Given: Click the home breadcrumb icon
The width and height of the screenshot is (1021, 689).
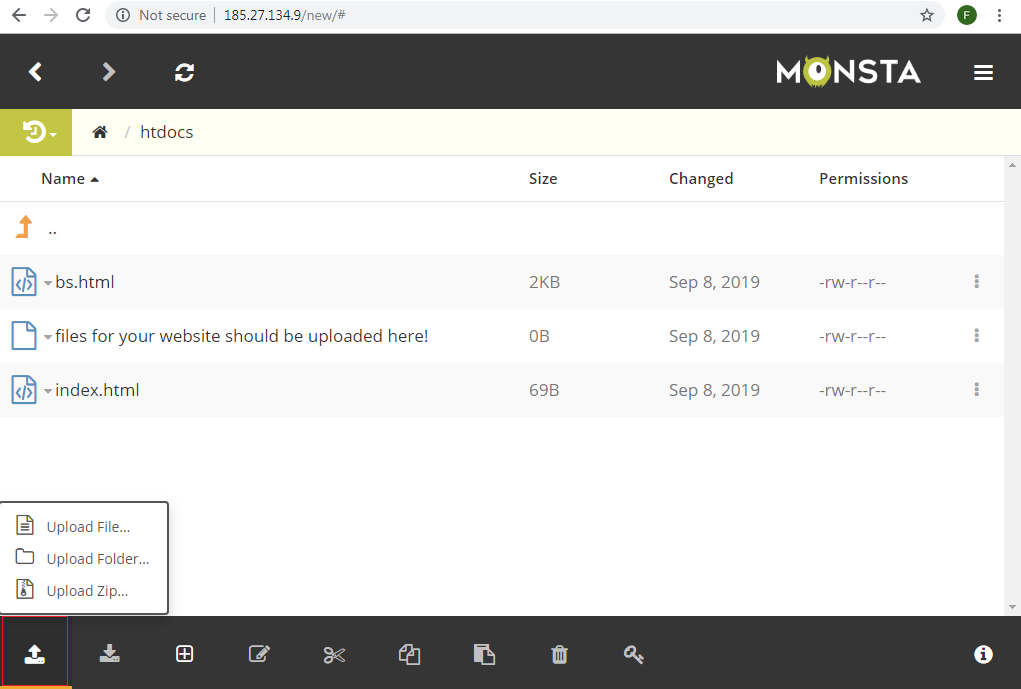Looking at the screenshot, I should click(x=99, y=131).
